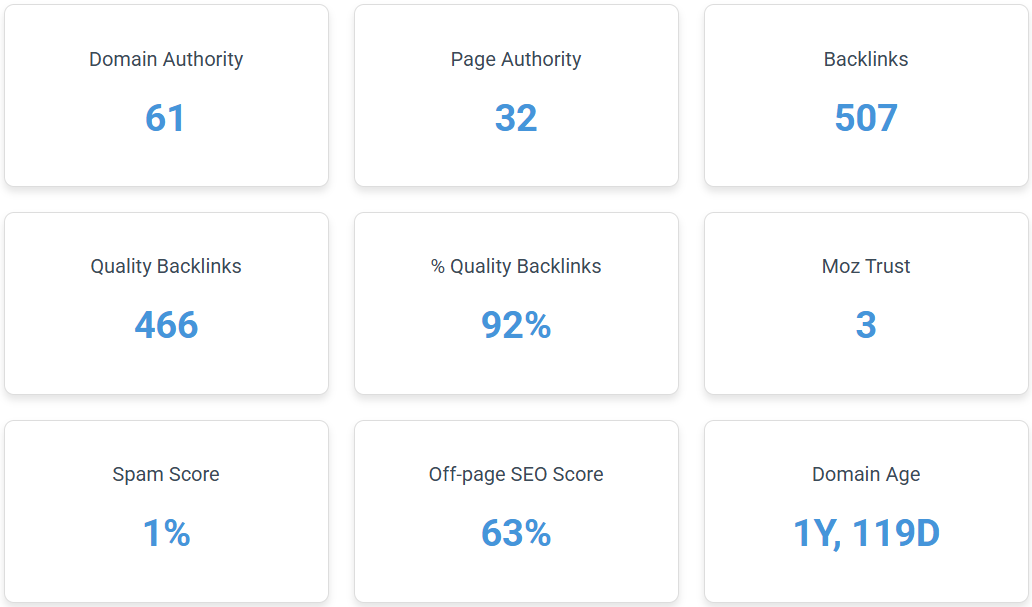Select the Quality Backlinks value 466
The width and height of the screenshot is (1032, 607).
167,325
